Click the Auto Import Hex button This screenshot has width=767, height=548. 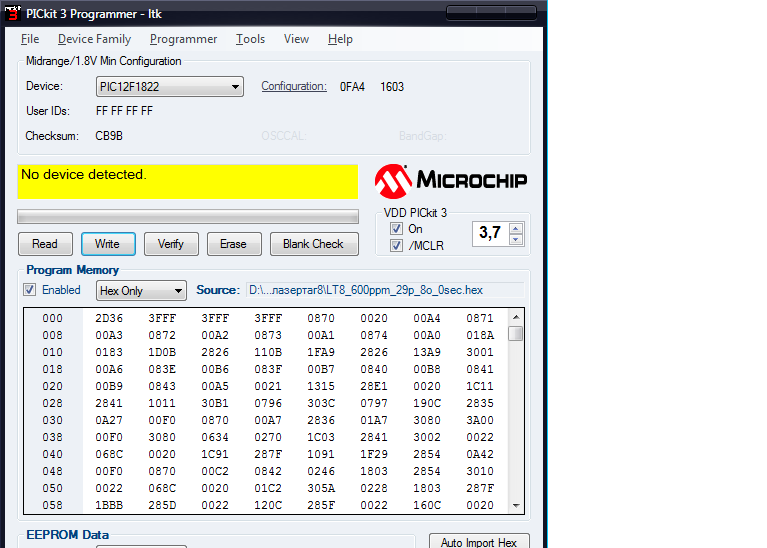point(479,541)
